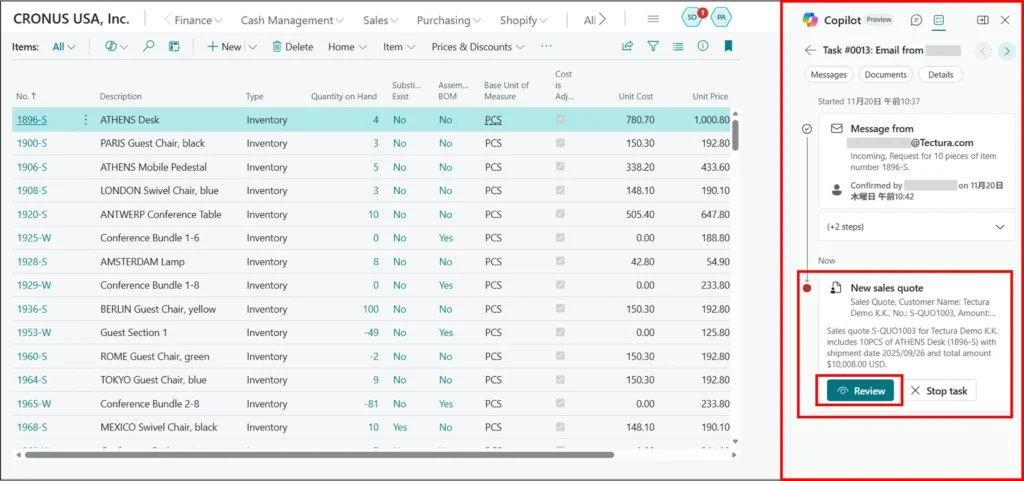Switch to the Documents tab in Copilot
Screen dimensions: 1024x481
pyautogui.click(x=885, y=75)
